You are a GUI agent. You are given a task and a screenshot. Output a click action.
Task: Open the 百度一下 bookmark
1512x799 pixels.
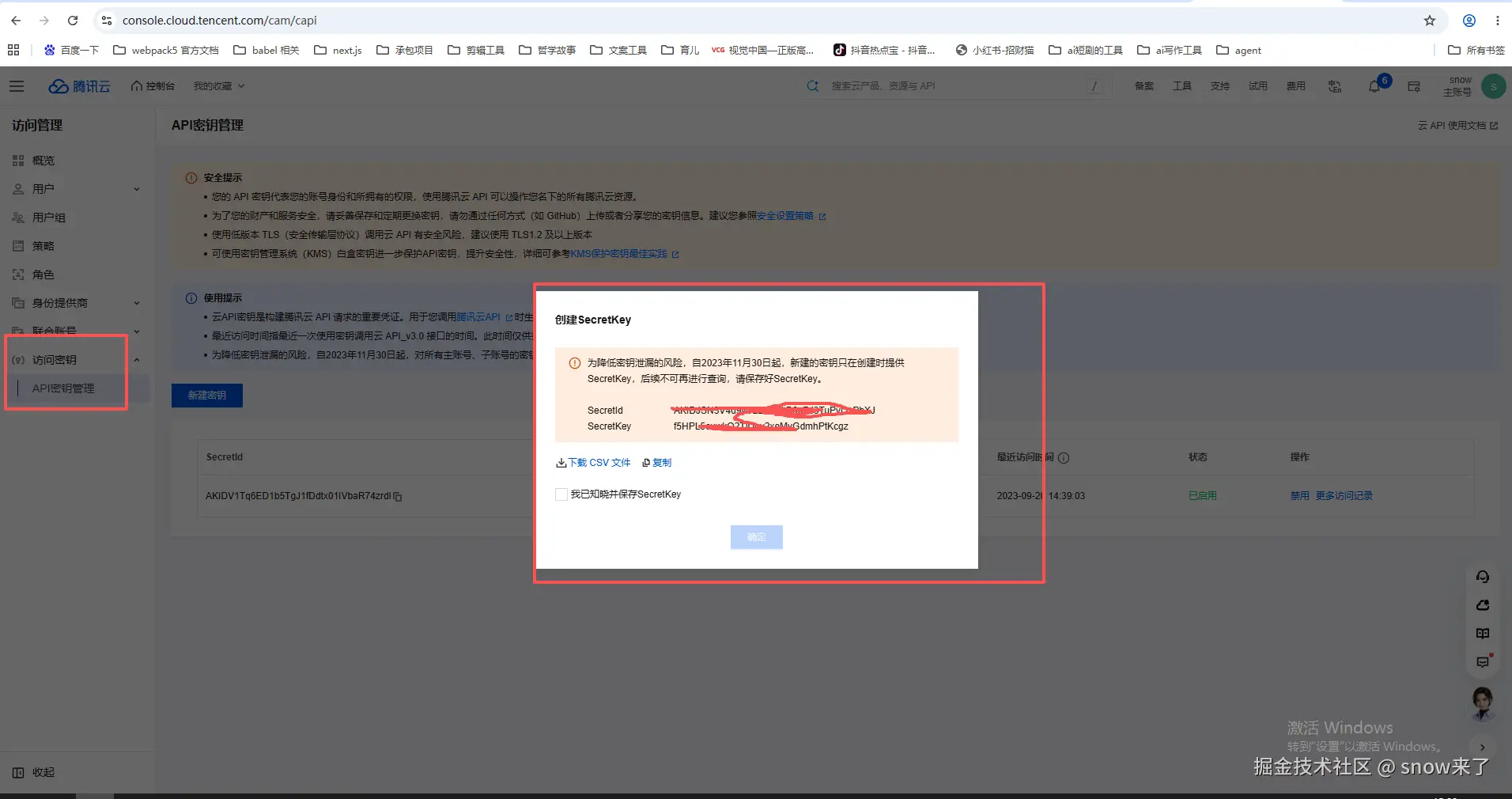[x=71, y=50]
